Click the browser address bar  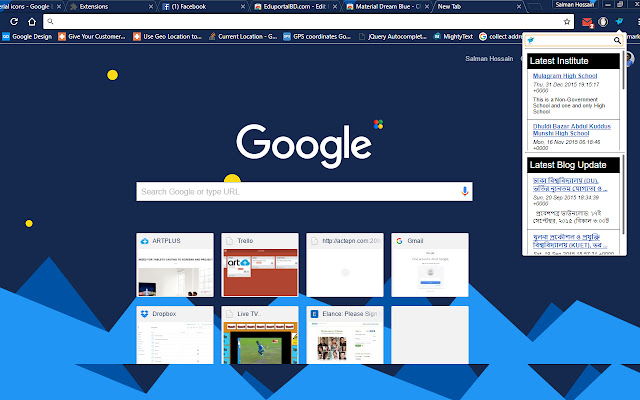click(308, 22)
